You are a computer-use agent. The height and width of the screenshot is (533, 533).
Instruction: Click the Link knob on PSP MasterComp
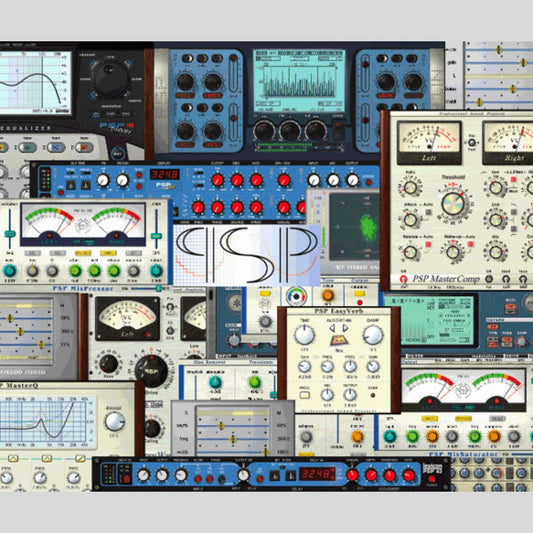point(496,220)
